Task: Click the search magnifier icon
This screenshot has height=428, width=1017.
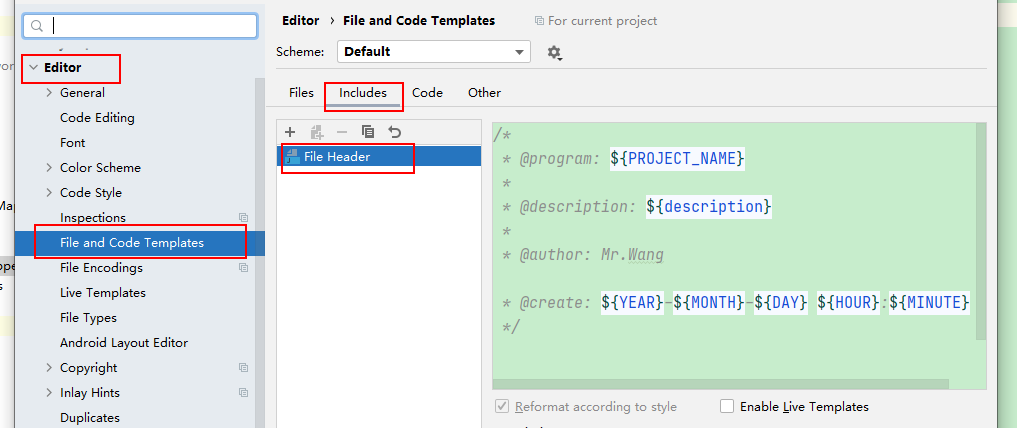Action: pyautogui.click(x=37, y=26)
